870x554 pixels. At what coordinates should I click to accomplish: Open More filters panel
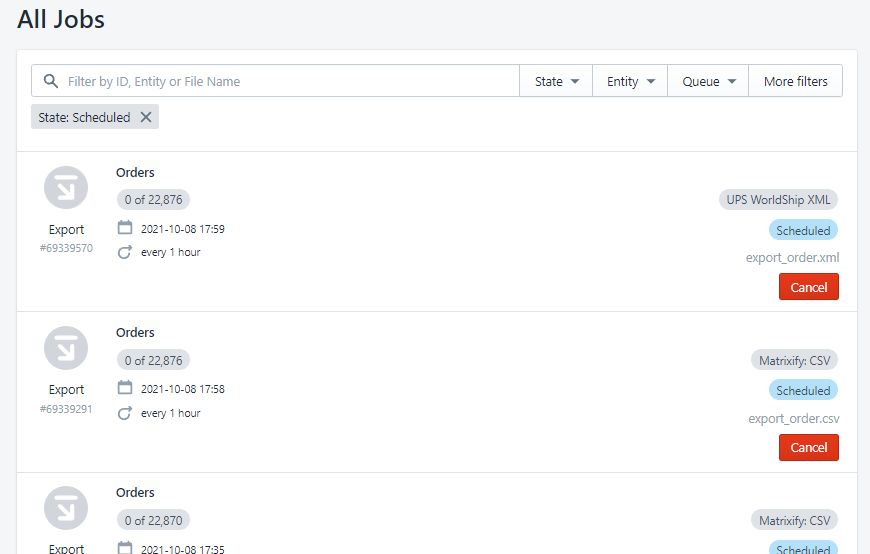(x=796, y=81)
